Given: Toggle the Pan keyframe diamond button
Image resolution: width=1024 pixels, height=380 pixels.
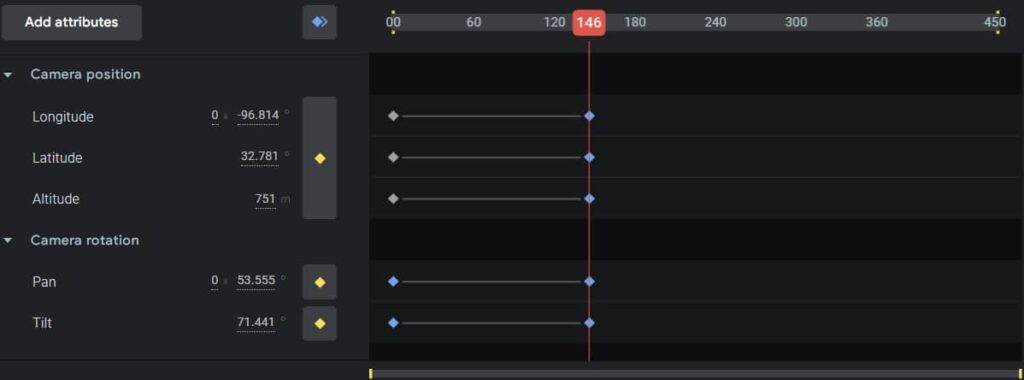Looking at the screenshot, I should click(319, 282).
